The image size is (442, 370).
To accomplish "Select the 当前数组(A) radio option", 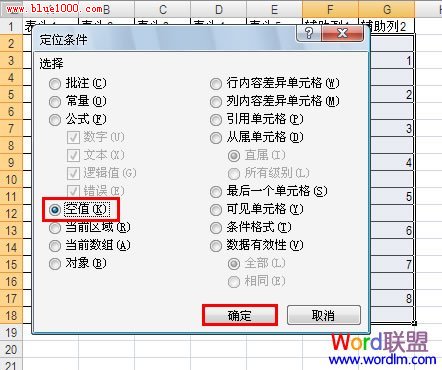I will (x=89, y=245).
